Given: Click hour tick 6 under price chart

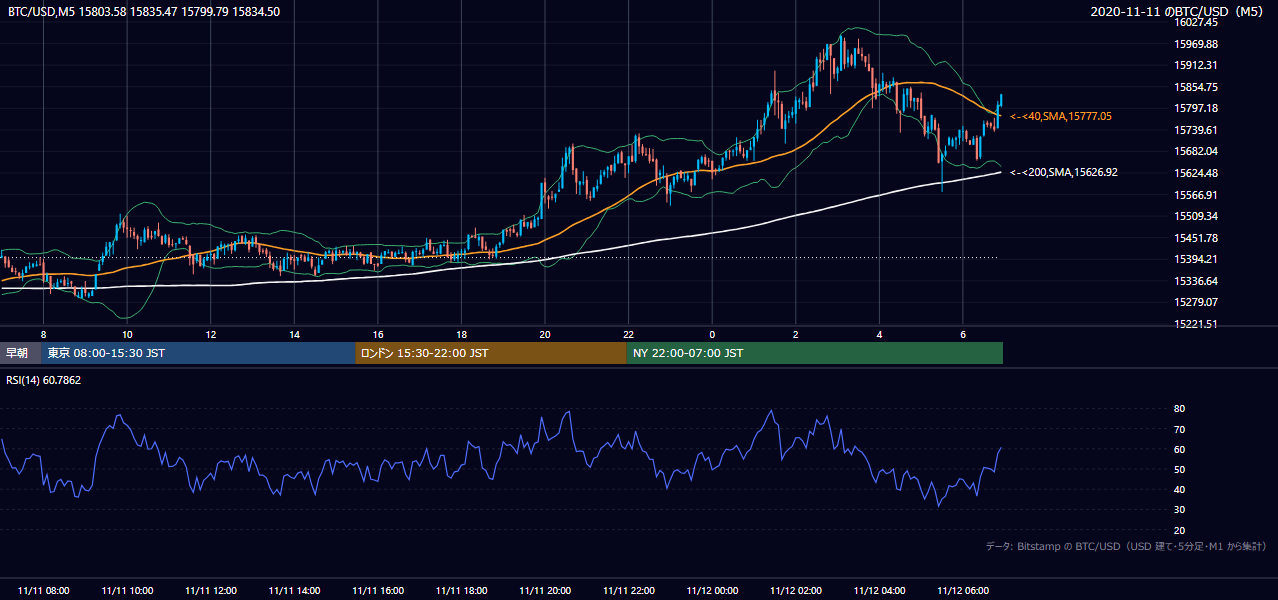Looking at the screenshot, I should [962, 334].
